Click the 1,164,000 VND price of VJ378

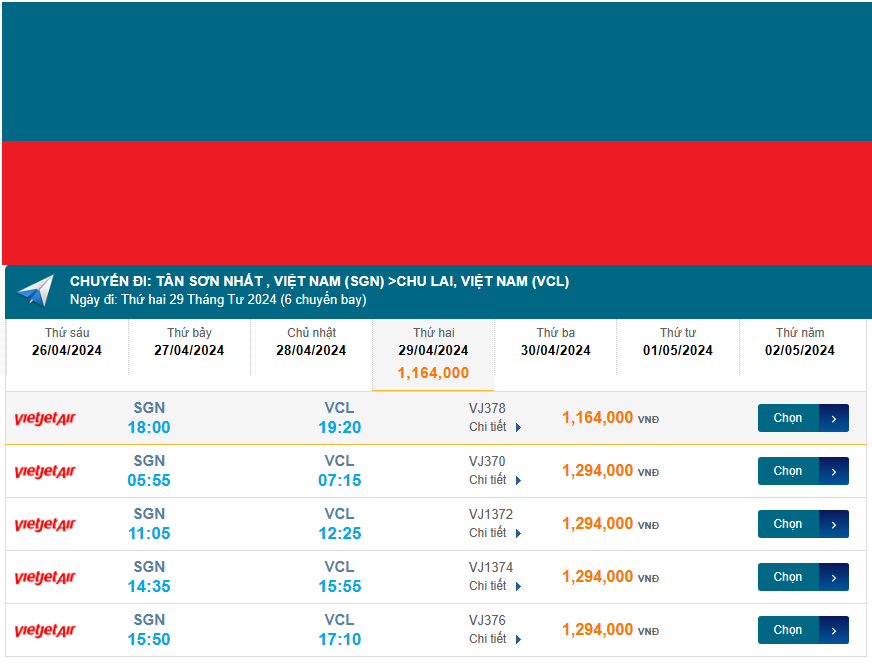pyautogui.click(x=598, y=418)
